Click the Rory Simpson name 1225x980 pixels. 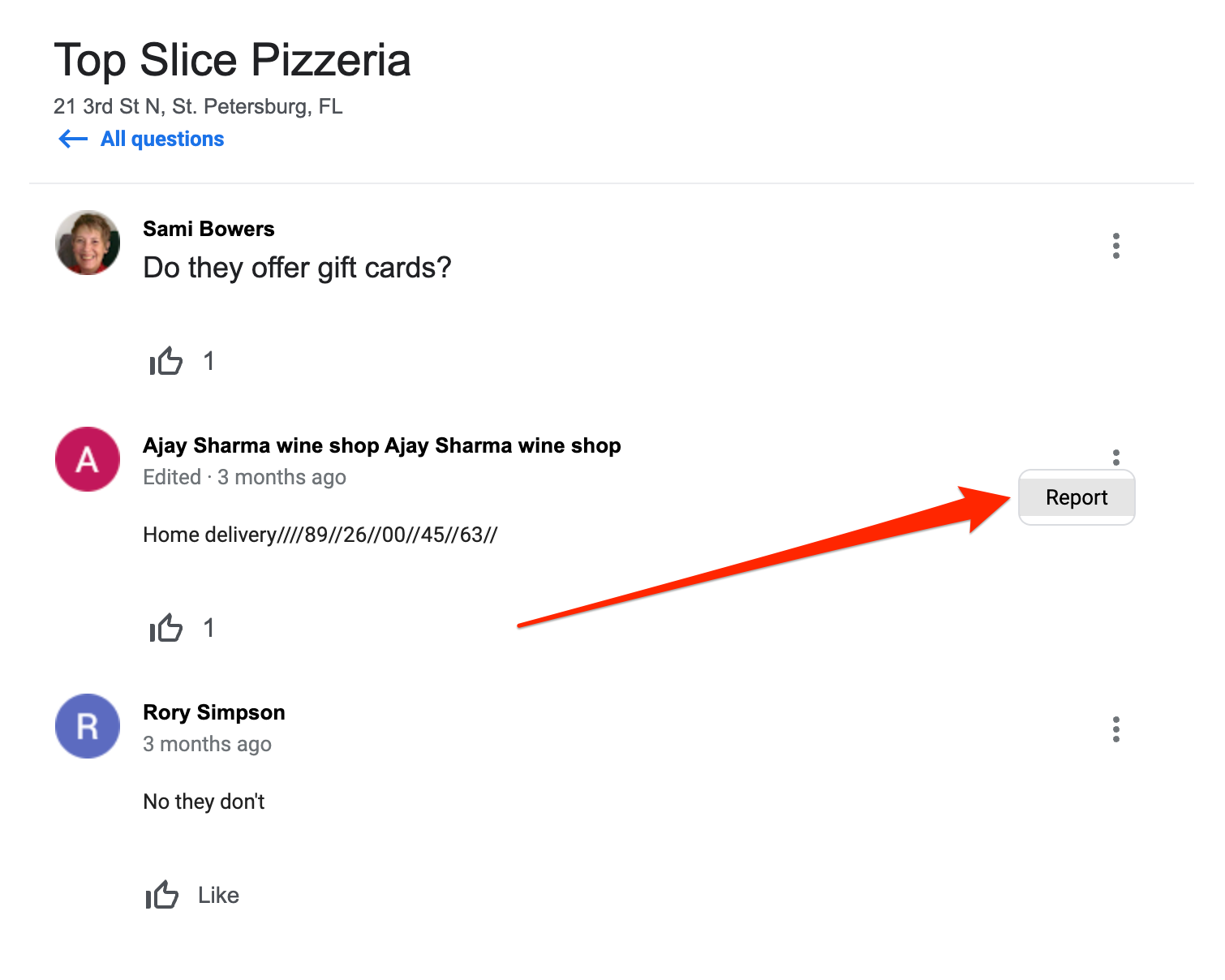(x=214, y=712)
